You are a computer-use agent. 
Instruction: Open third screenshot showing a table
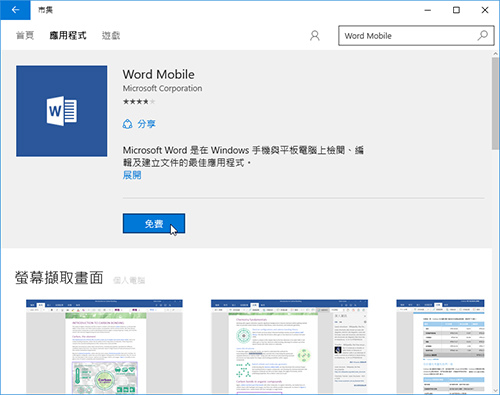click(x=440, y=347)
